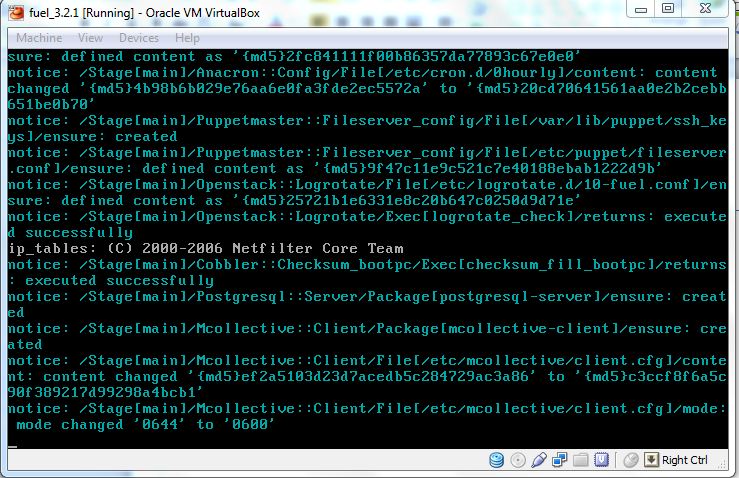The height and width of the screenshot is (478, 739).
Task: Open the Help menu
Action: tap(187, 38)
